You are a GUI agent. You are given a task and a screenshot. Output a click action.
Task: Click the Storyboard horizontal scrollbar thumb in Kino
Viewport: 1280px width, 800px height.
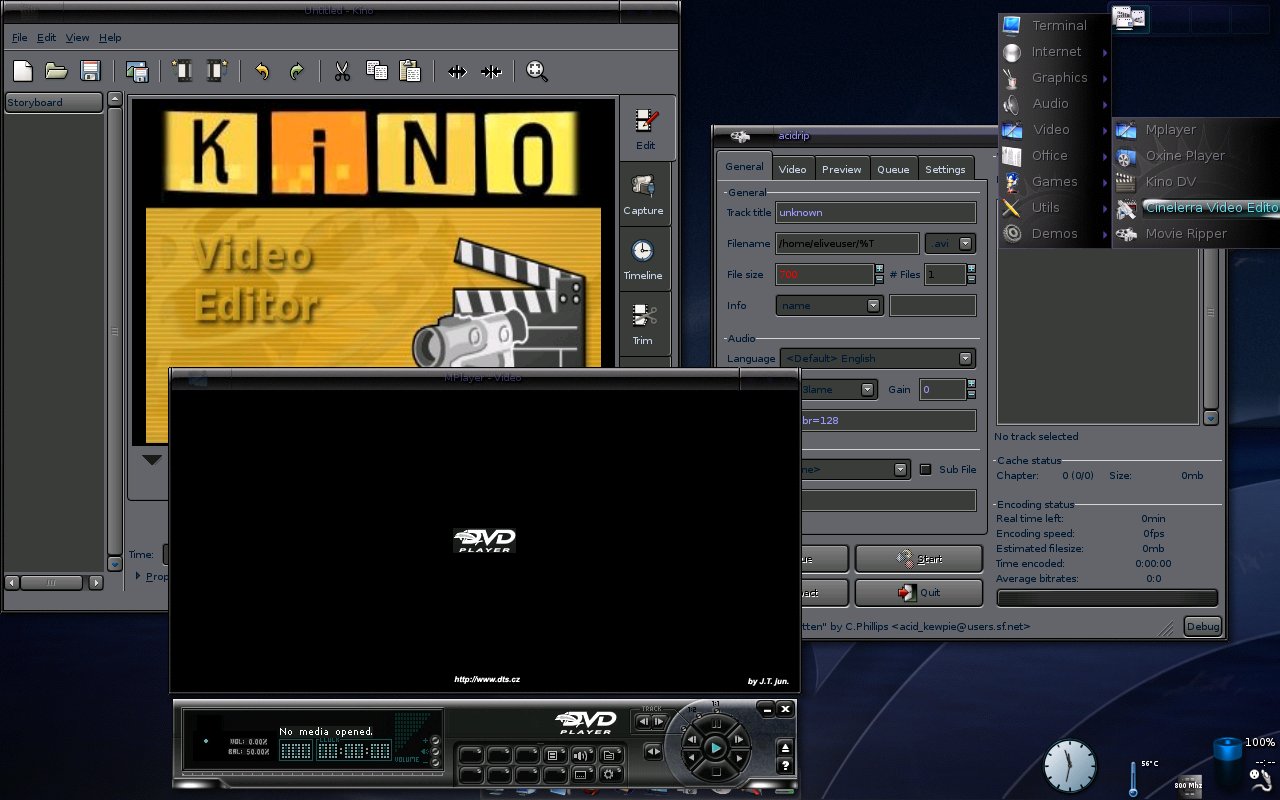point(52,582)
